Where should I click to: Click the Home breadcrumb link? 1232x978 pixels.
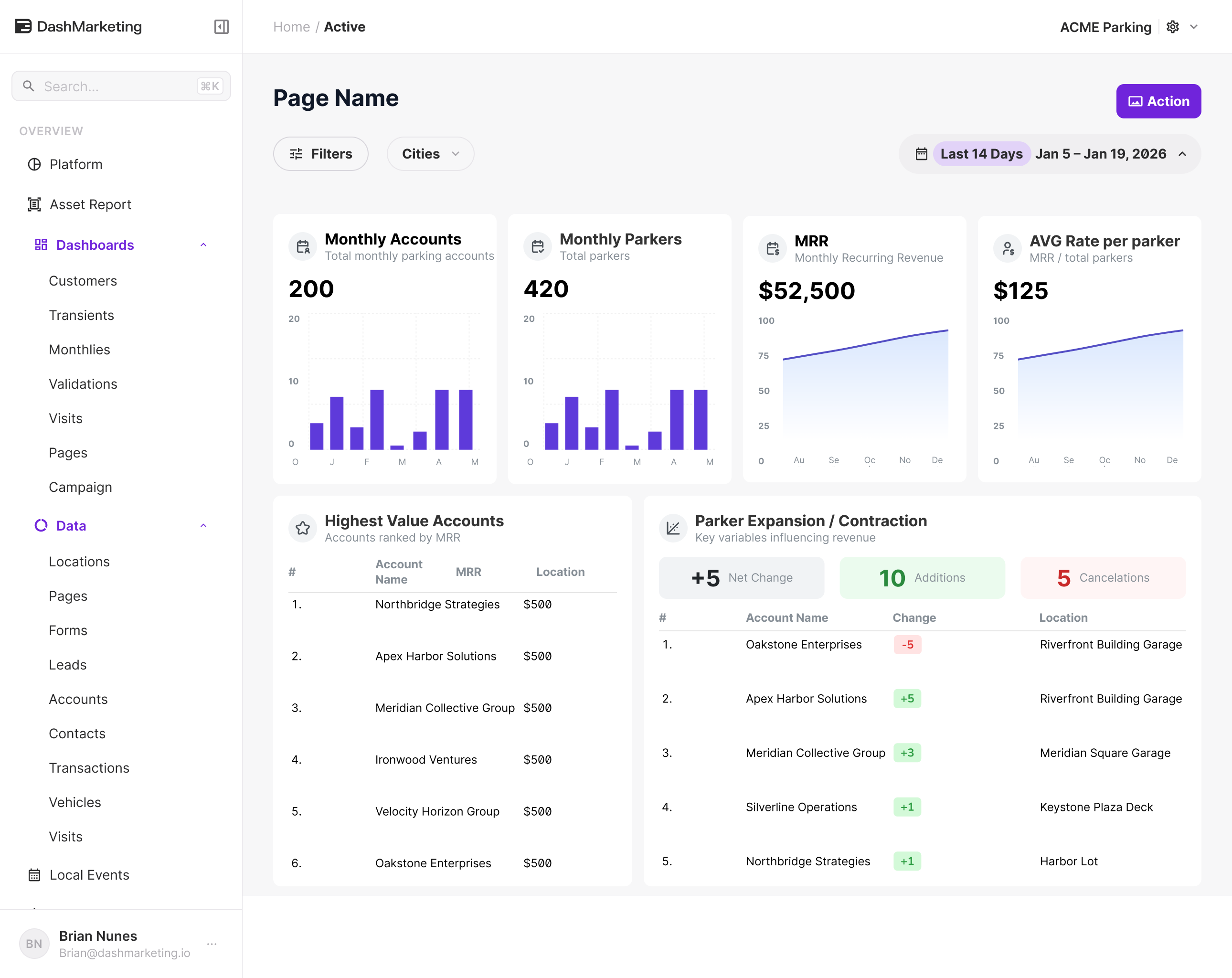(x=291, y=27)
